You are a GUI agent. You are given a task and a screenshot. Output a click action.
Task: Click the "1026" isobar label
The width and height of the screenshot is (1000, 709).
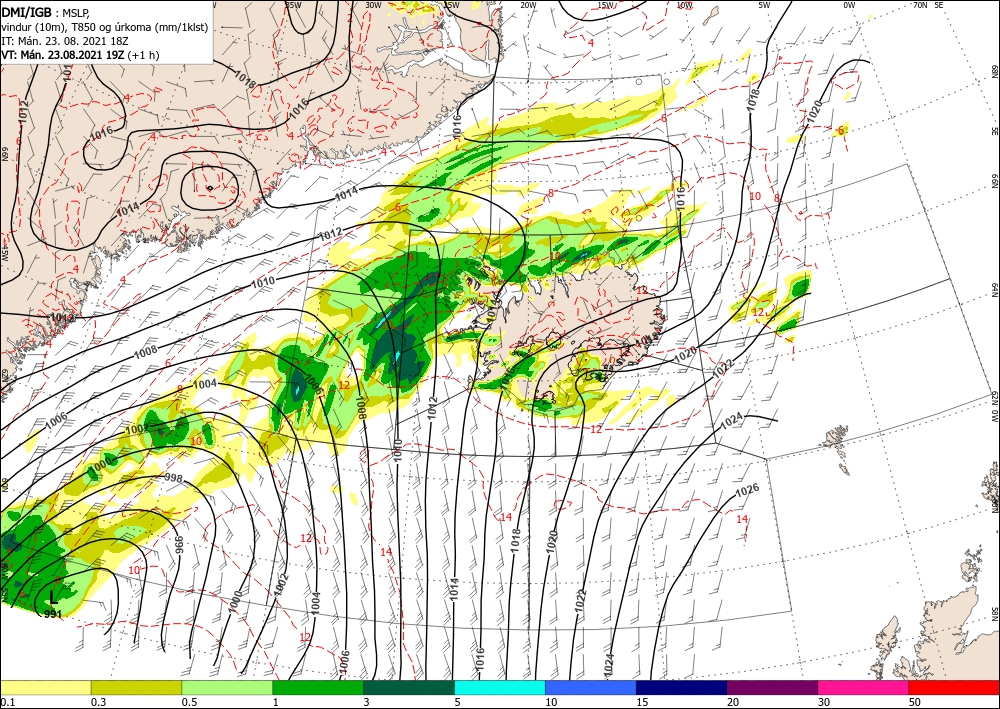point(747,492)
